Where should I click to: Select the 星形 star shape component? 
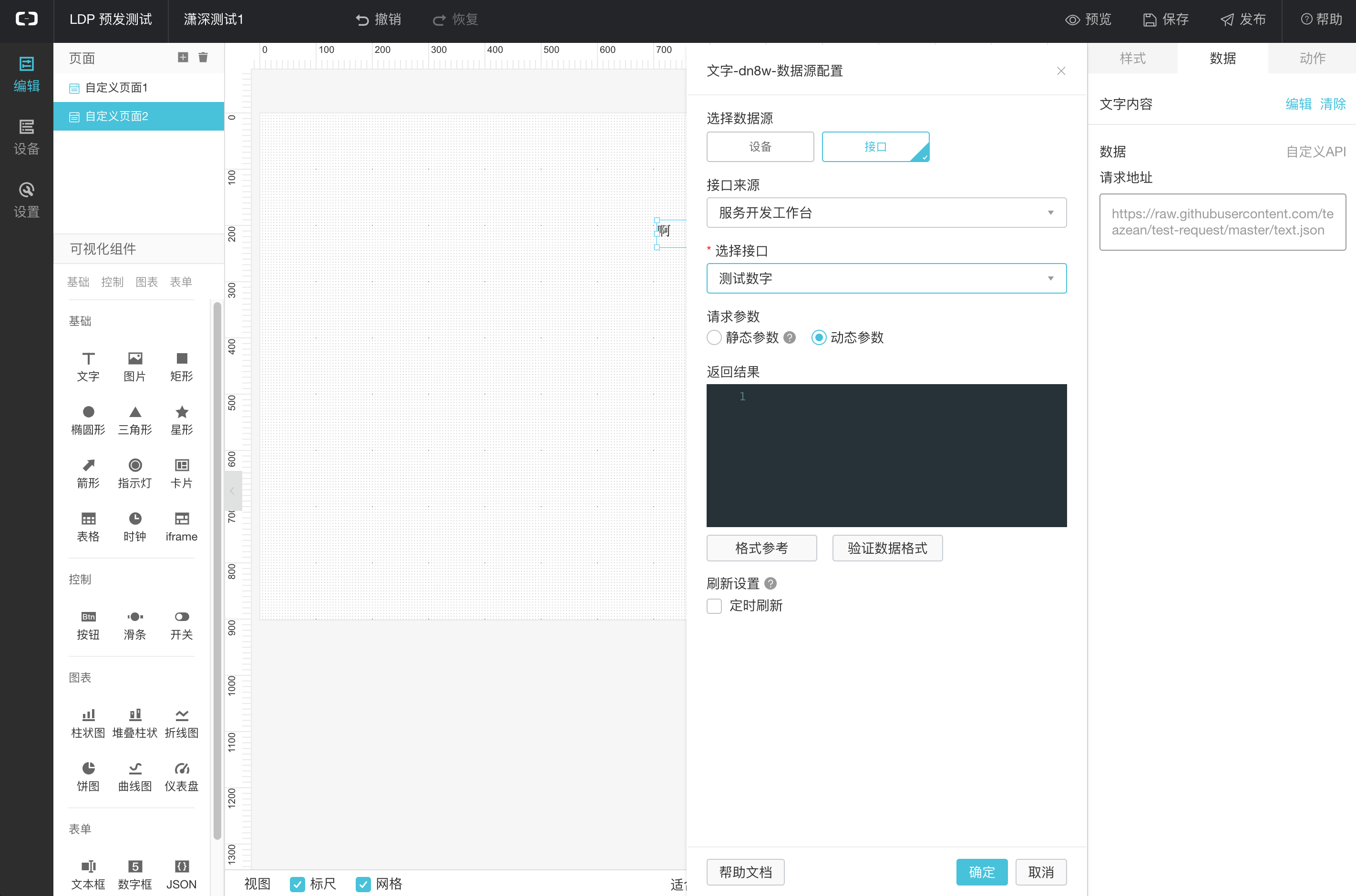pos(181,419)
